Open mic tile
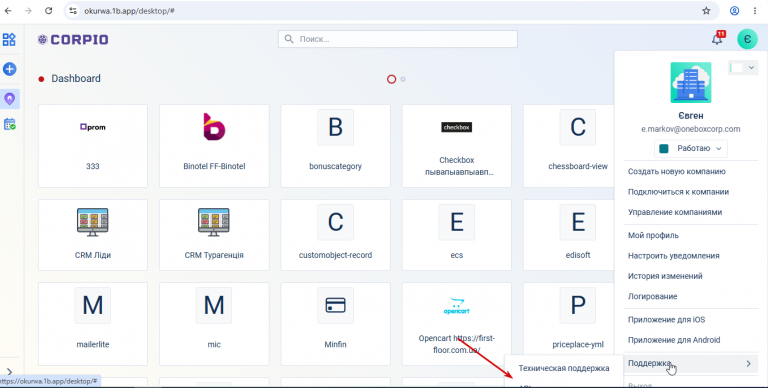The image size is (768, 388). click(214, 324)
